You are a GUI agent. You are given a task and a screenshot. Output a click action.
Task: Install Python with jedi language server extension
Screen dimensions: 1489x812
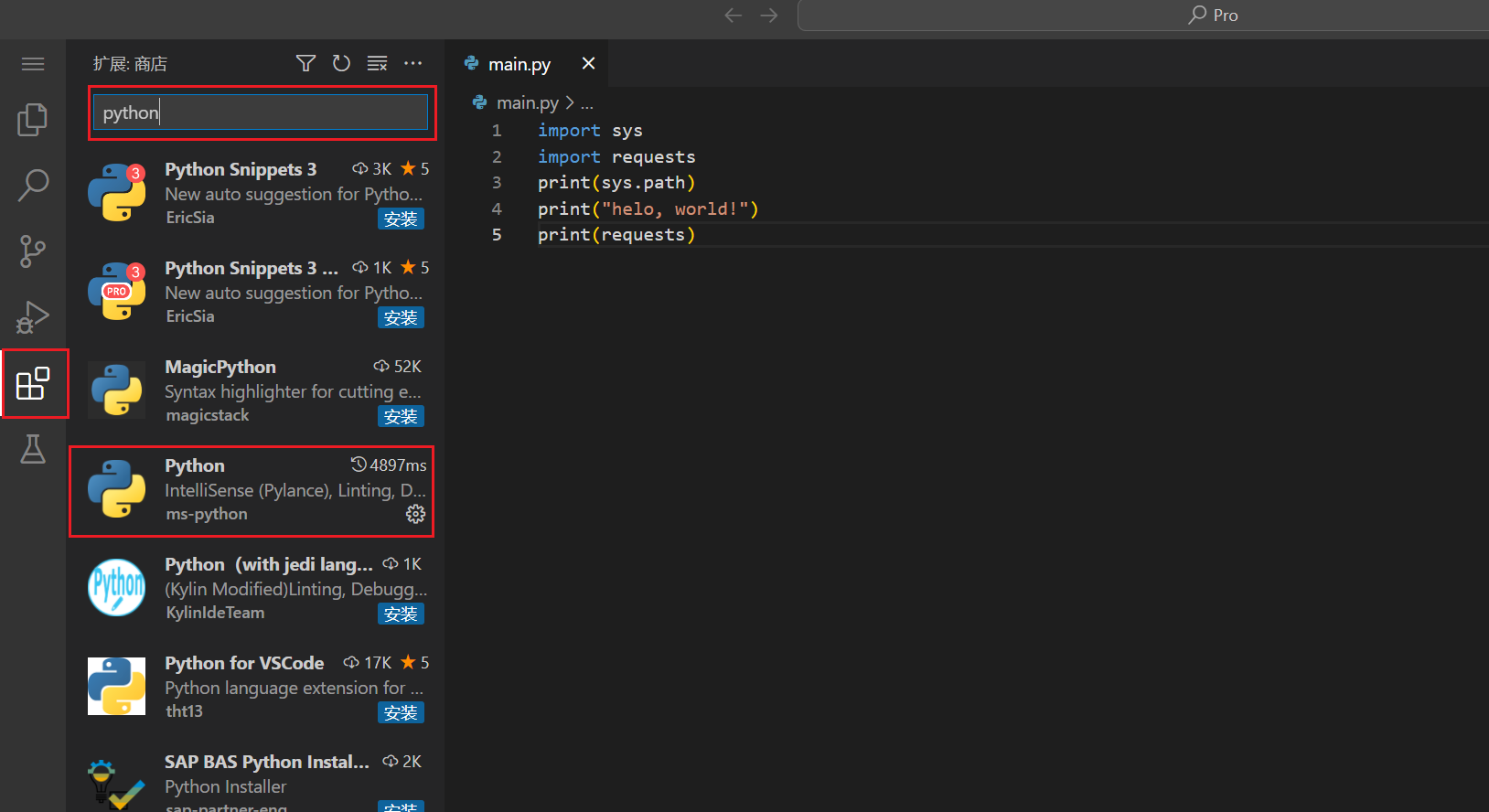coord(401,614)
